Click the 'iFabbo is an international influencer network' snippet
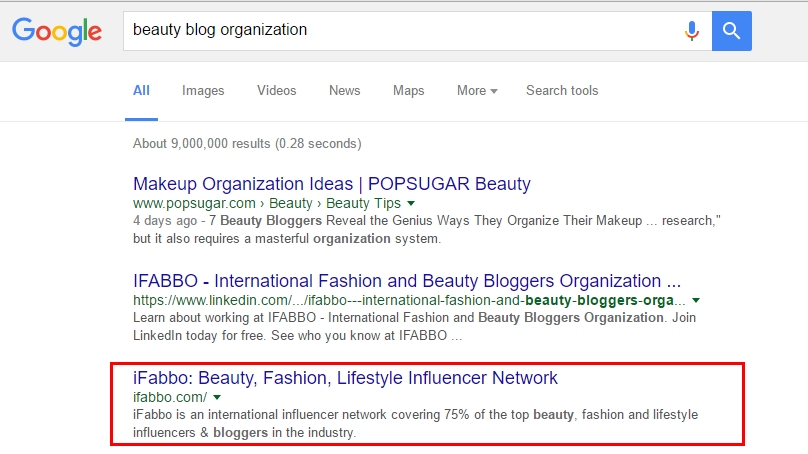The width and height of the screenshot is (808, 454). (415, 424)
